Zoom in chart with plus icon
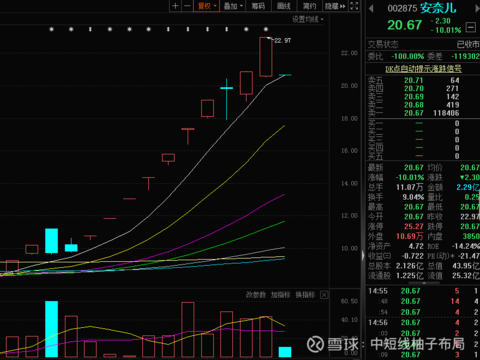This screenshot has width=480, height=360. coord(175,6)
